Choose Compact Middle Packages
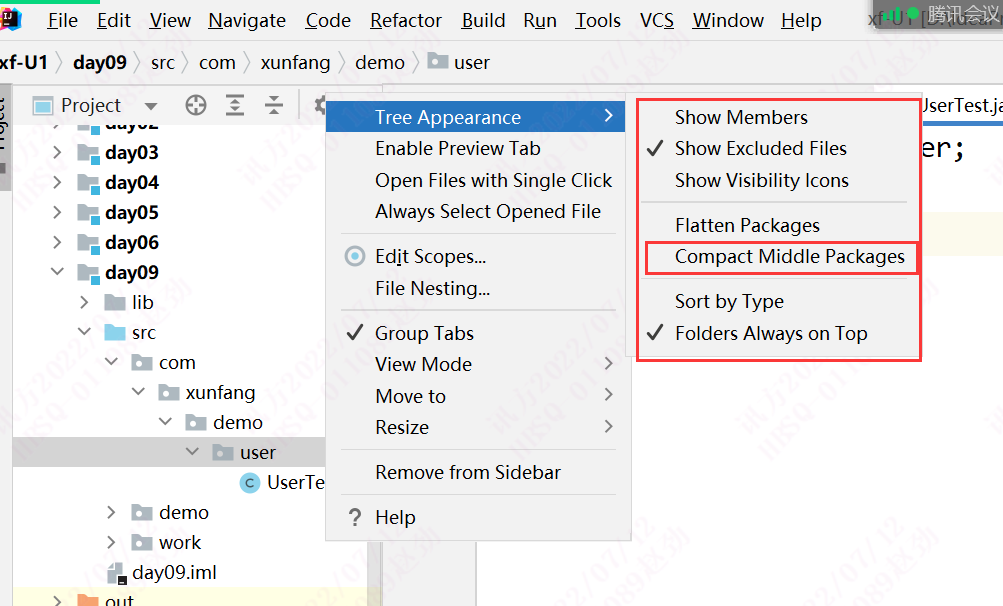1003x606 pixels. pyautogui.click(x=789, y=257)
